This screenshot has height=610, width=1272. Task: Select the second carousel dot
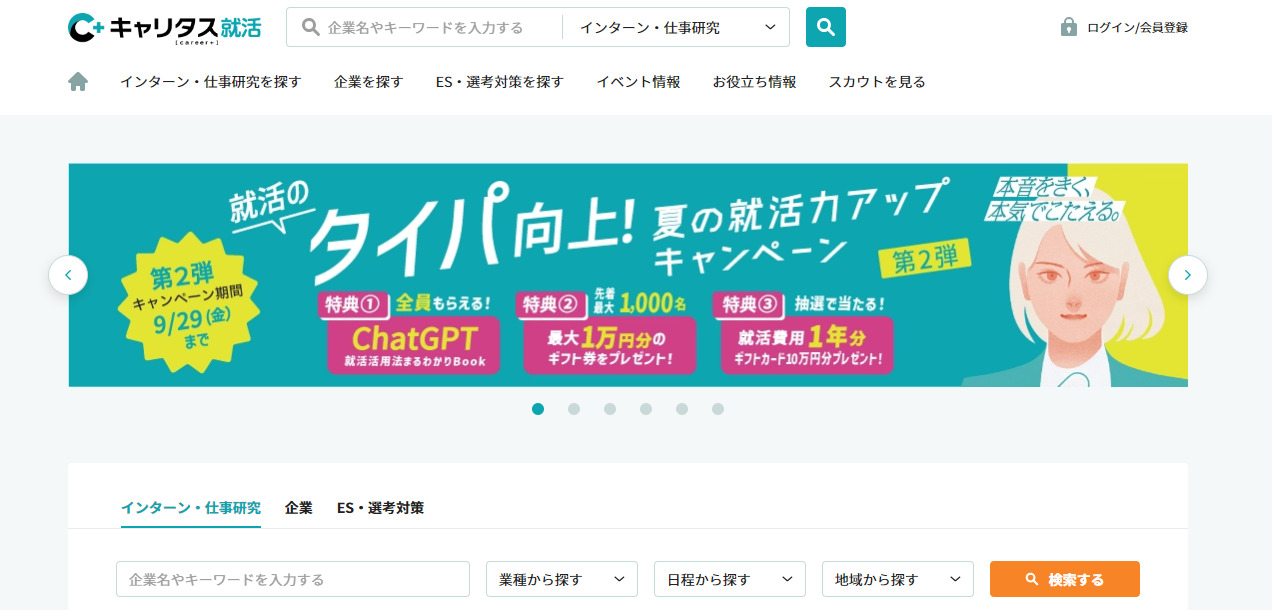tap(574, 409)
